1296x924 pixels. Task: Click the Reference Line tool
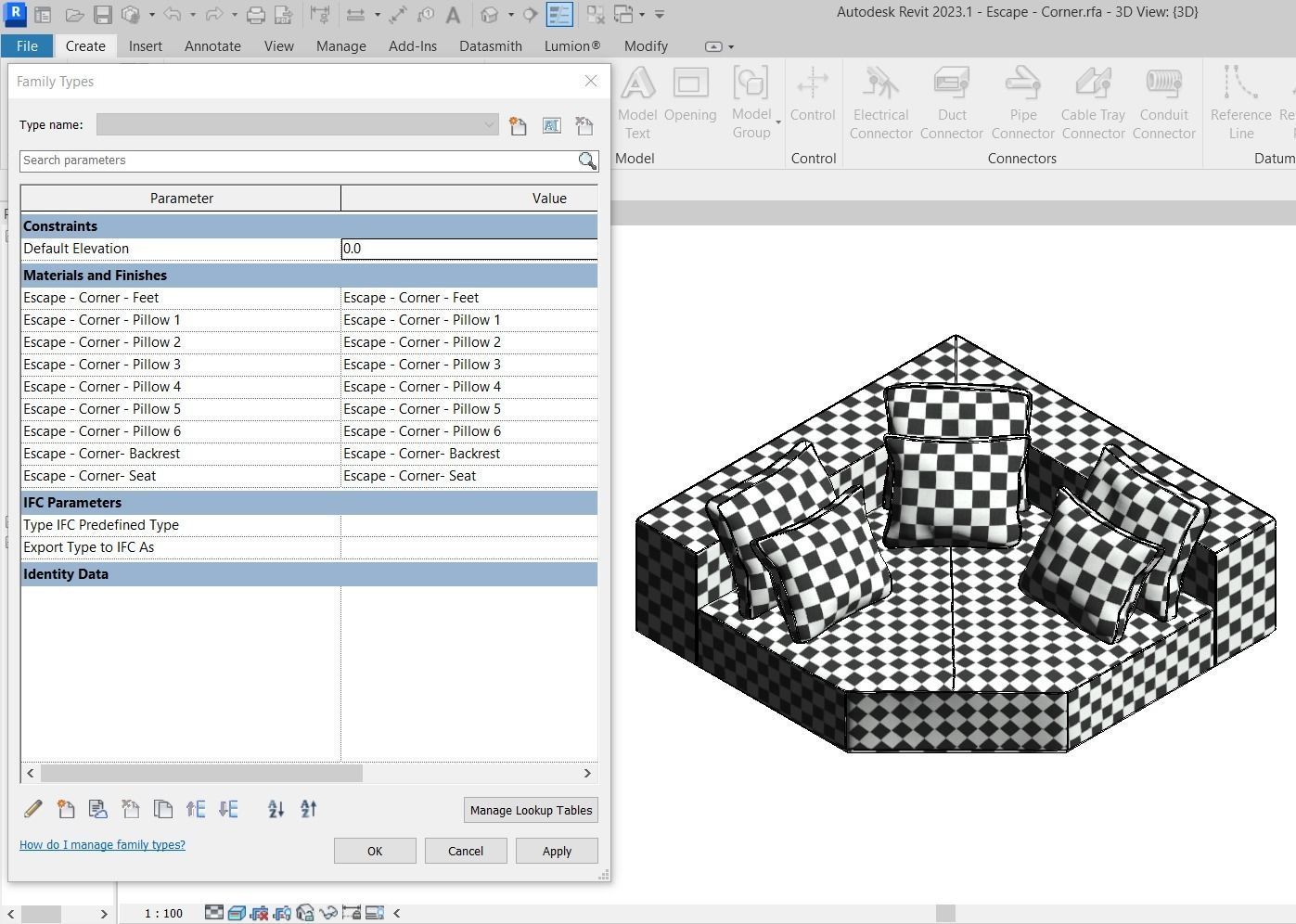point(1241,103)
